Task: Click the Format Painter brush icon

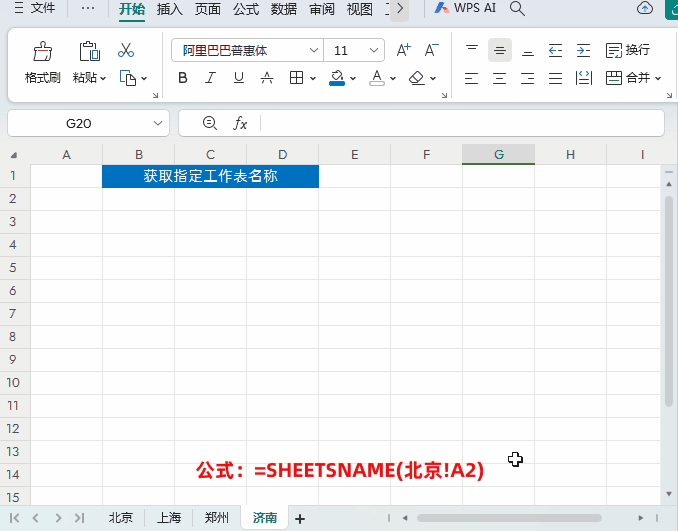Action: (42, 51)
